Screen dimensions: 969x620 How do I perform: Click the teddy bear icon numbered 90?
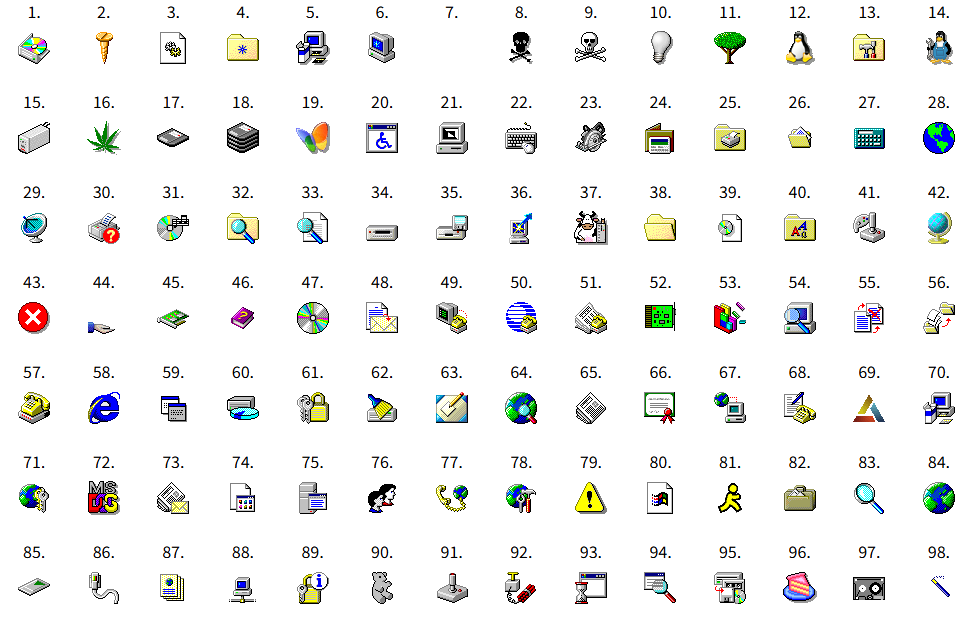[382, 587]
